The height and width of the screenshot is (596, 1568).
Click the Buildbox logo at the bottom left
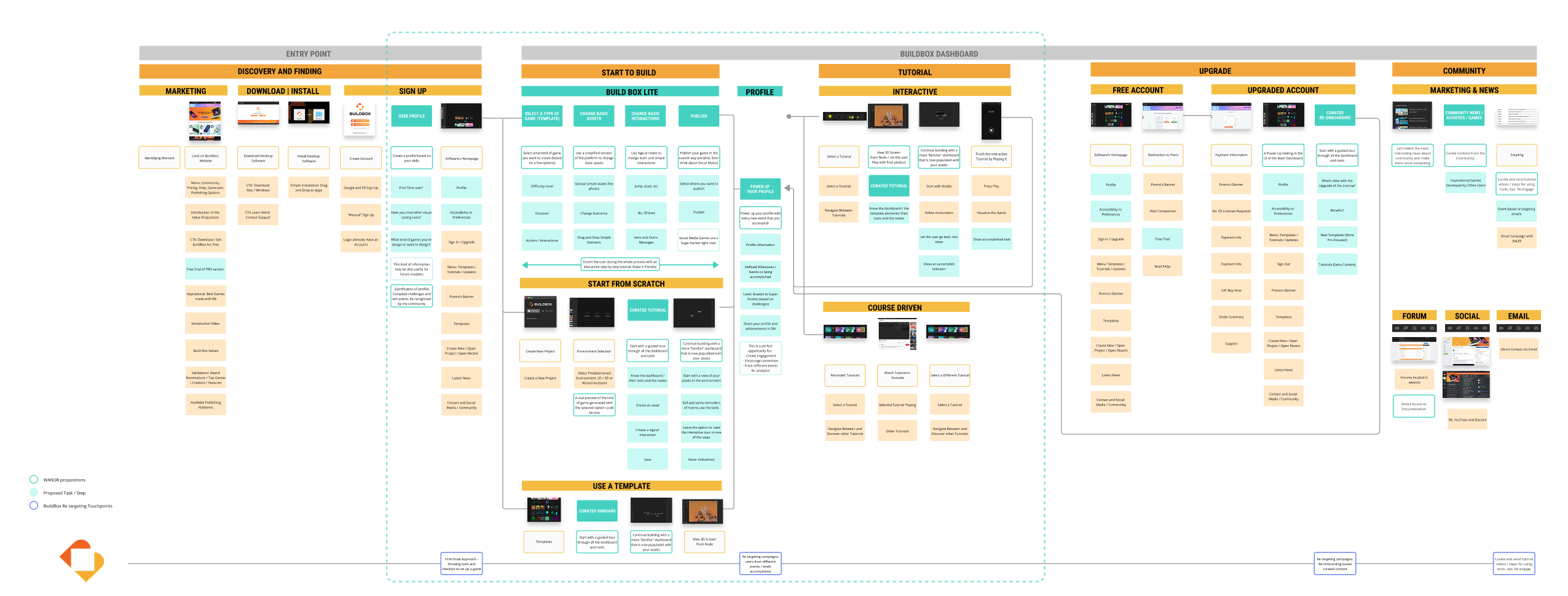click(x=82, y=560)
